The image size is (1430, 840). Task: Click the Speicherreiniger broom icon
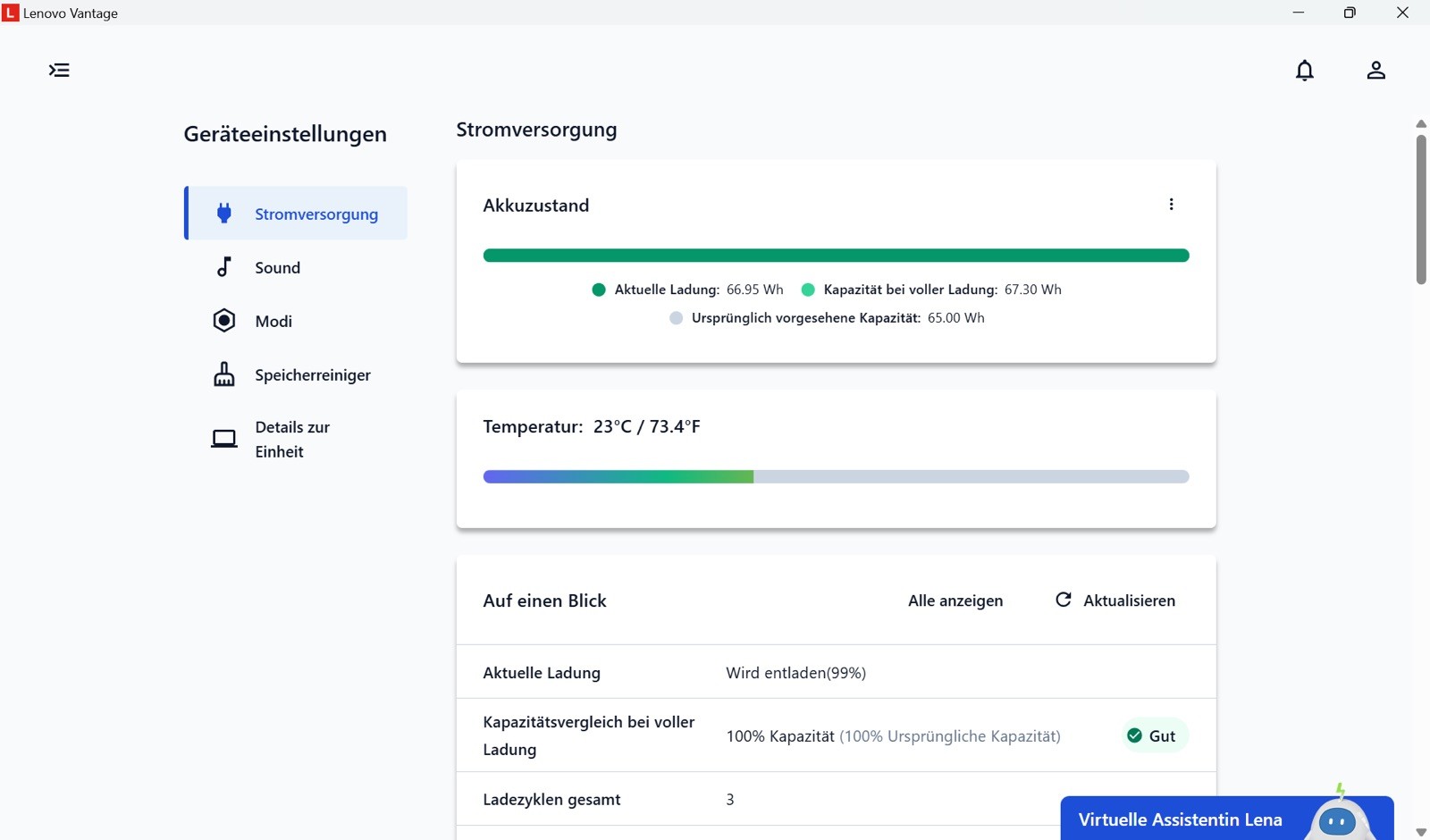coord(224,374)
